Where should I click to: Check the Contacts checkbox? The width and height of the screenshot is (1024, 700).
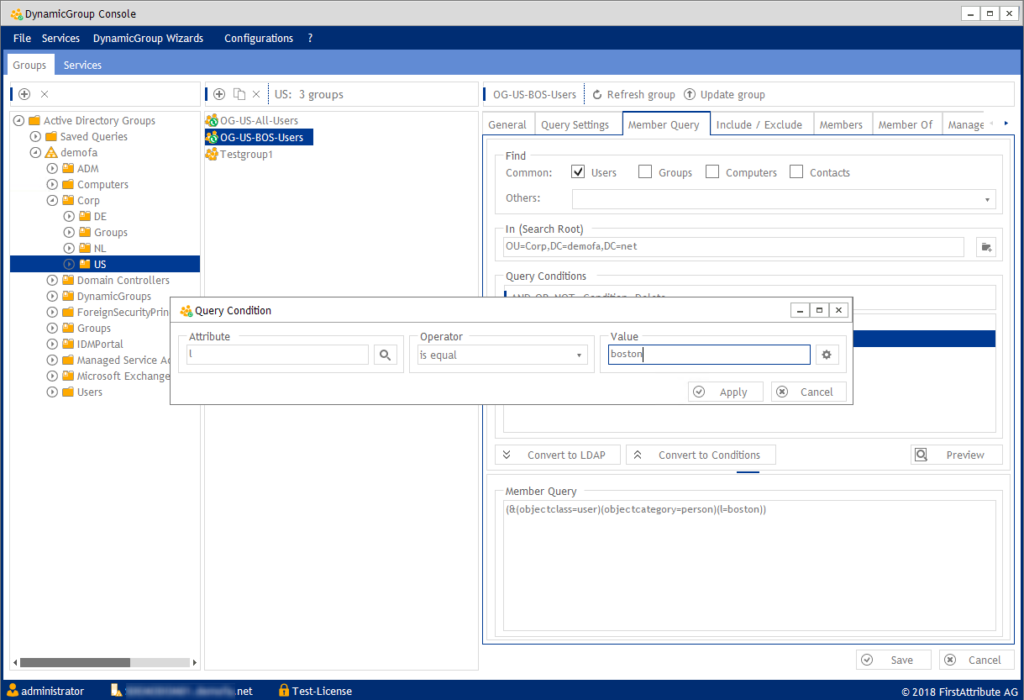pyautogui.click(x=796, y=172)
